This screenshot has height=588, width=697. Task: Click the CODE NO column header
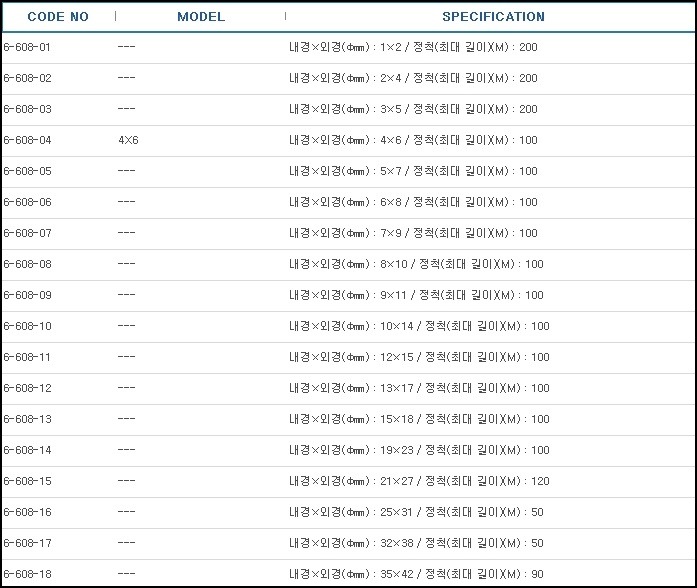(x=58, y=17)
